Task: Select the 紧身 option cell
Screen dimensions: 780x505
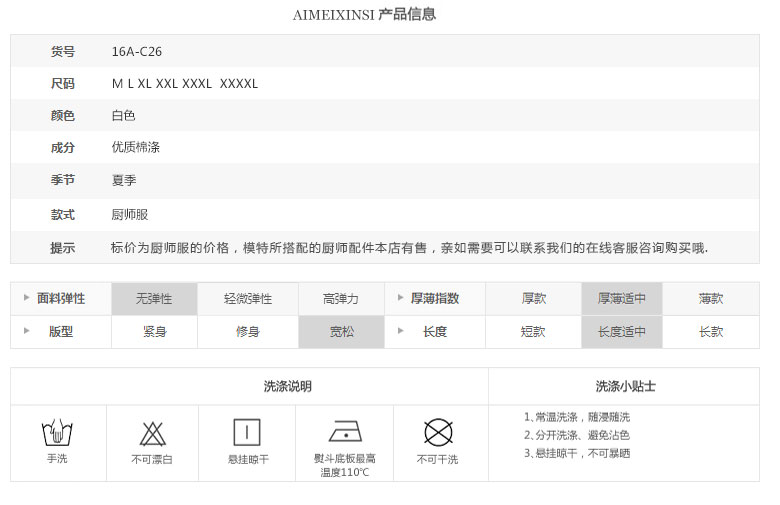Action: tap(154, 332)
